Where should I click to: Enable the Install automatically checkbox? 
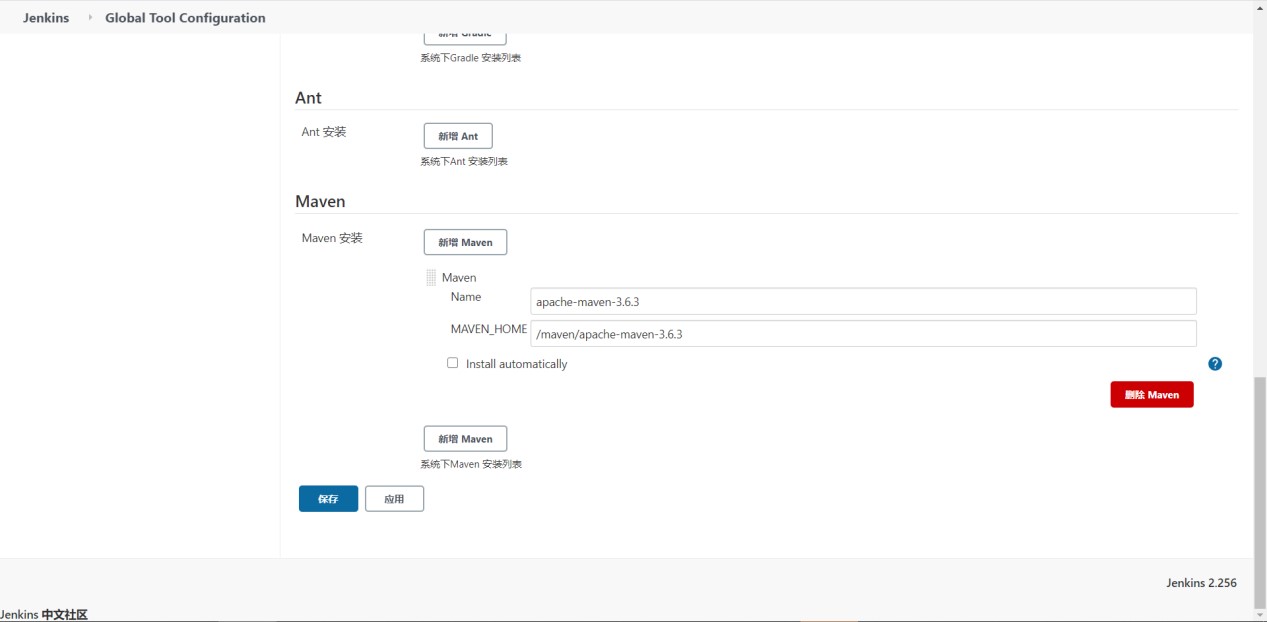452,363
